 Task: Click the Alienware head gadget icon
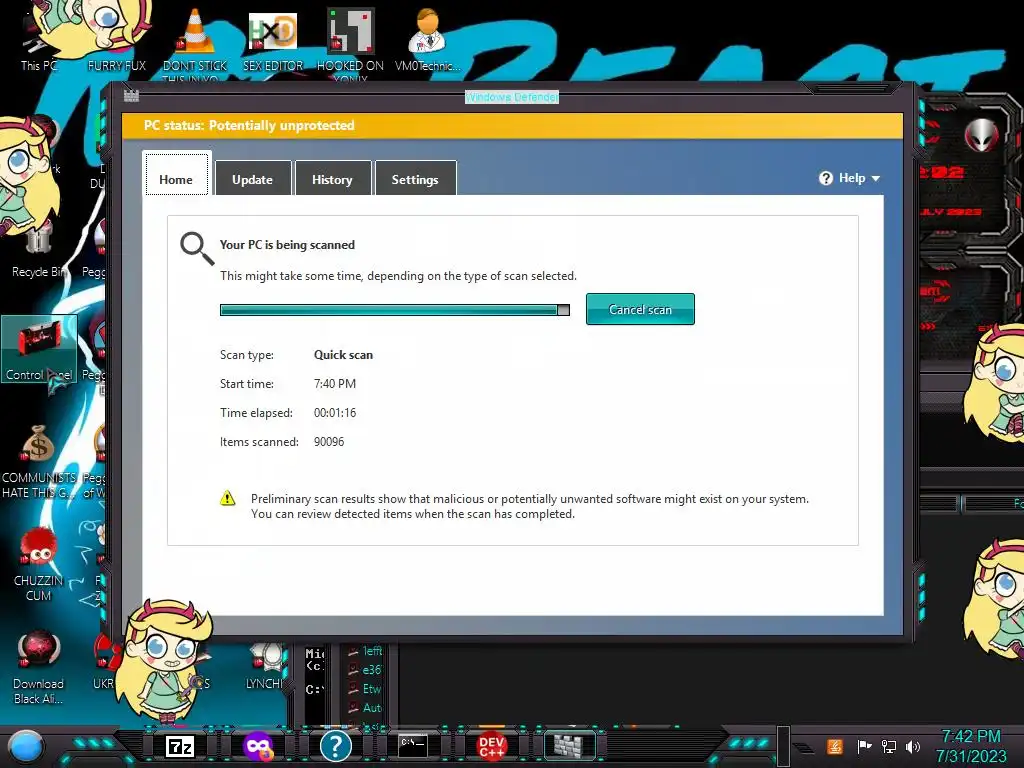tap(982, 136)
